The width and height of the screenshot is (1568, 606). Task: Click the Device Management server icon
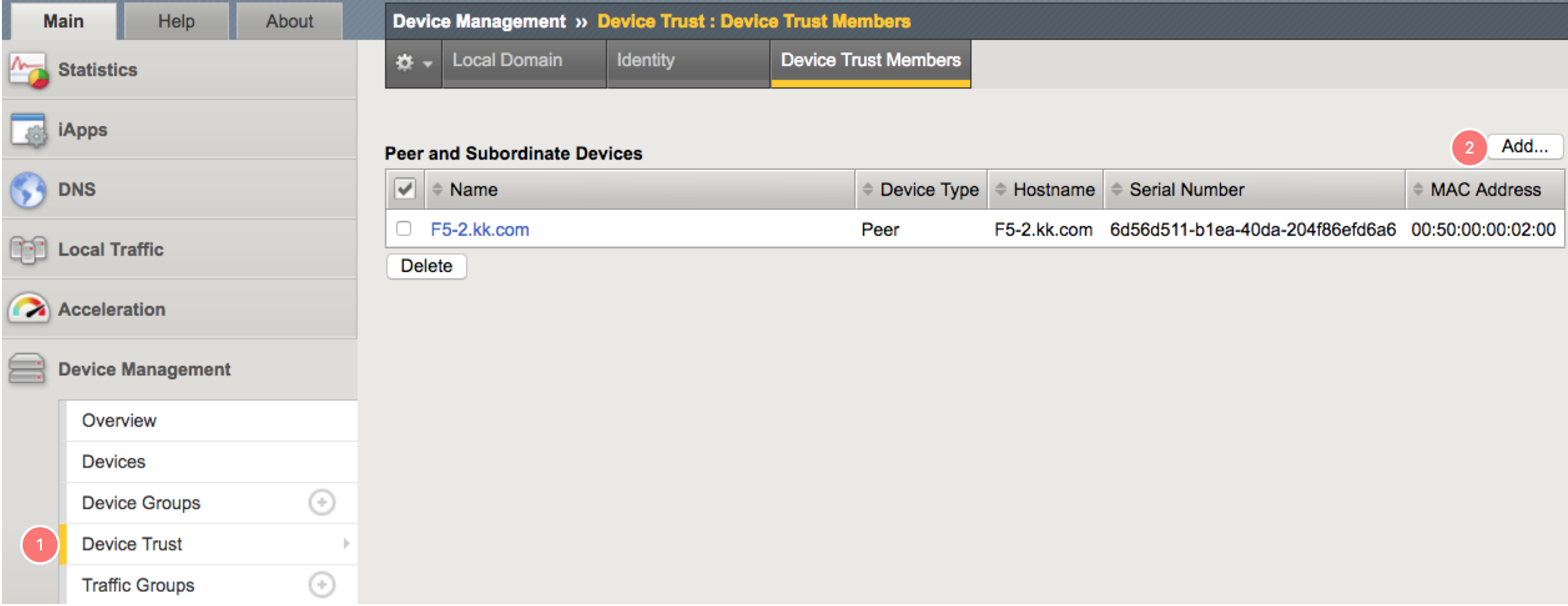point(27,369)
